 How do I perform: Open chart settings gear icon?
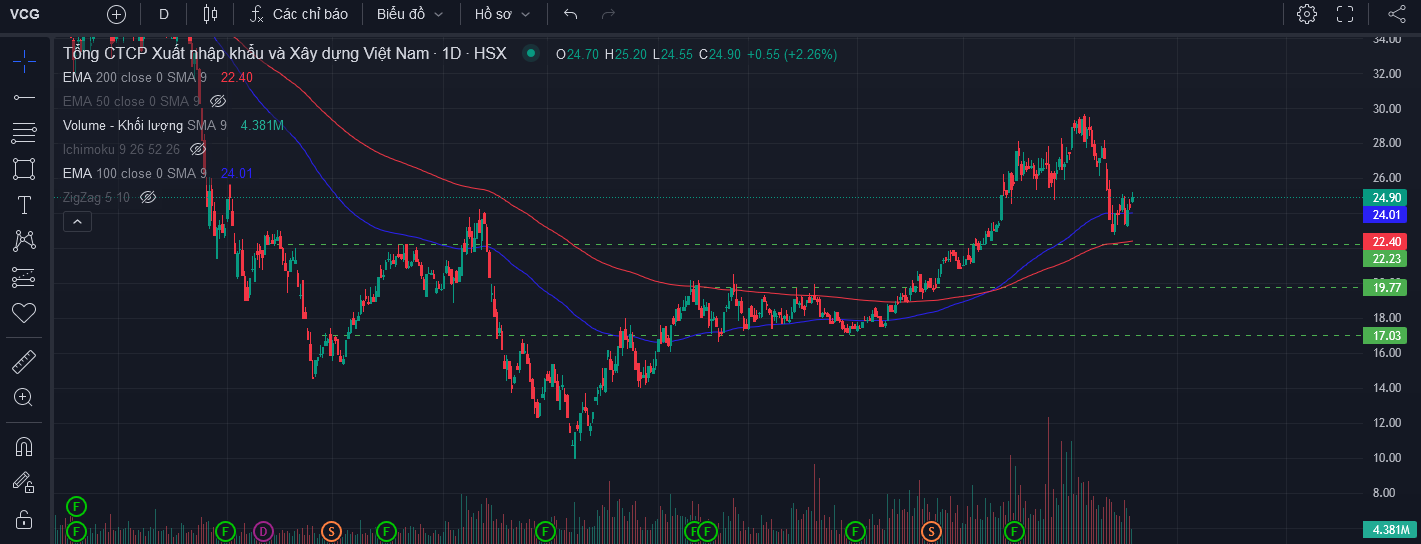point(1307,14)
